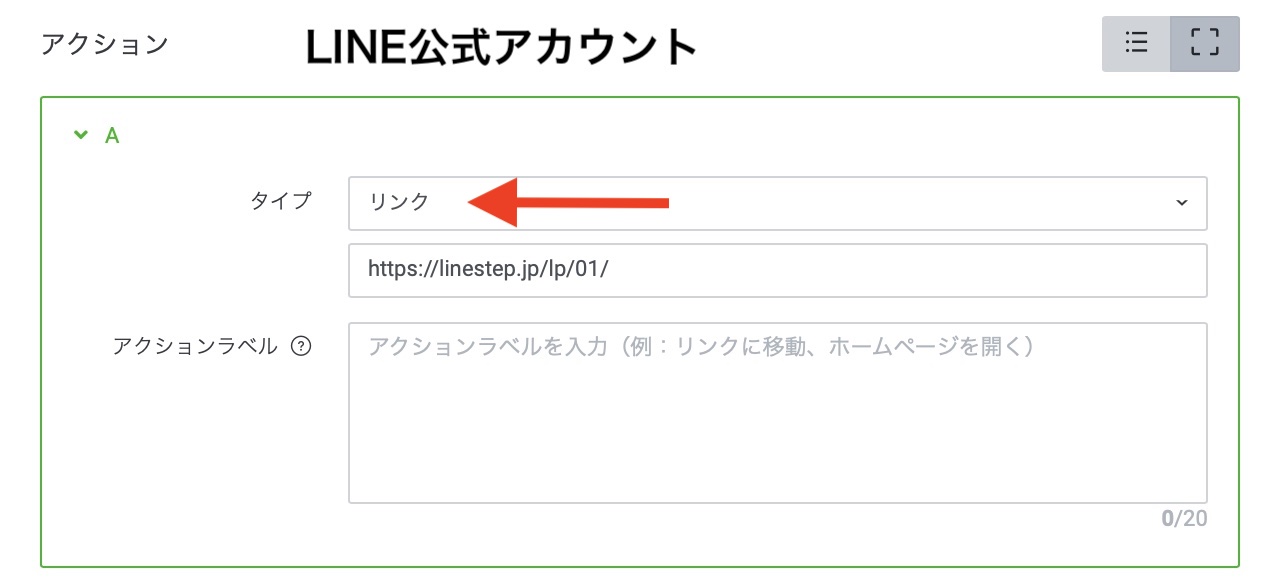Click the green section label A

pyautogui.click(x=112, y=135)
